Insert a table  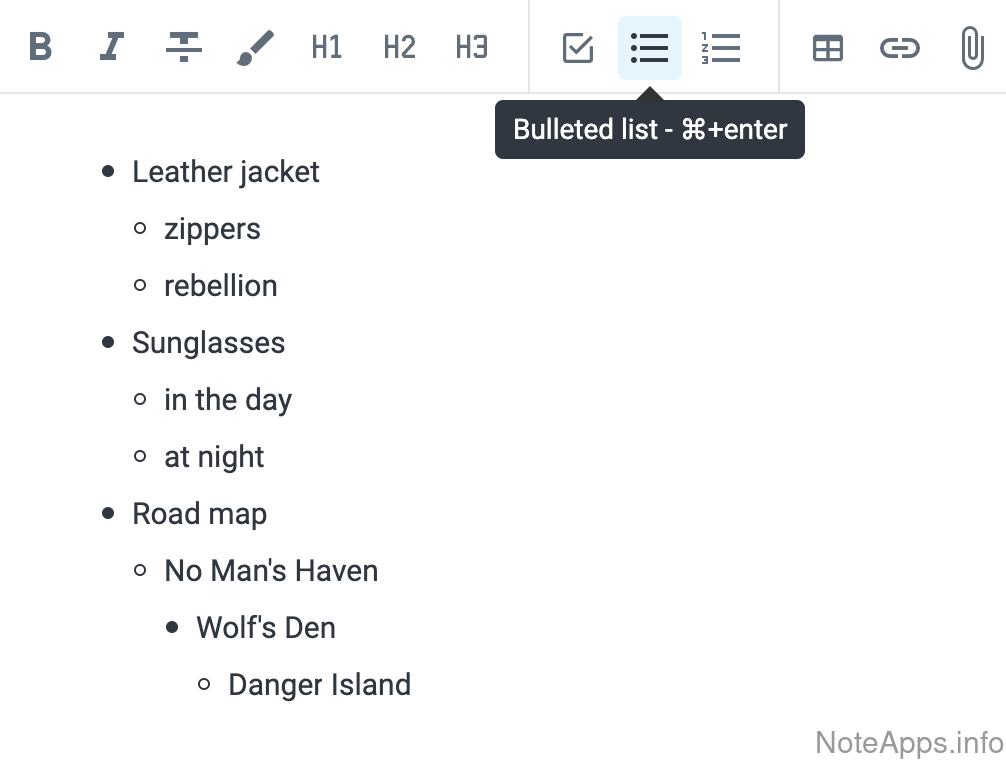828,47
